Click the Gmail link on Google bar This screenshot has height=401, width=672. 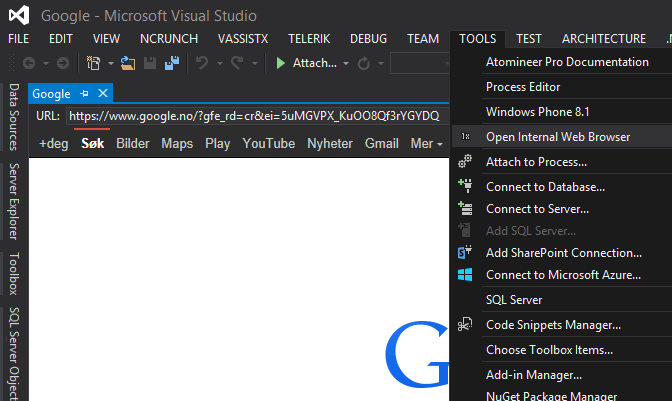point(381,144)
